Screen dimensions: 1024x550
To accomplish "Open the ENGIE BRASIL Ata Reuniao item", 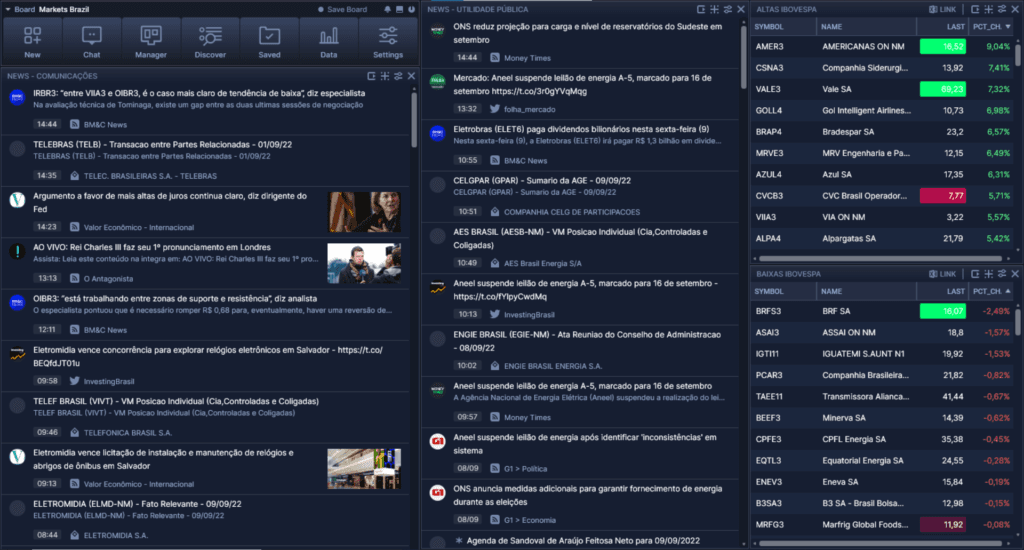I will click(x=586, y=341).
